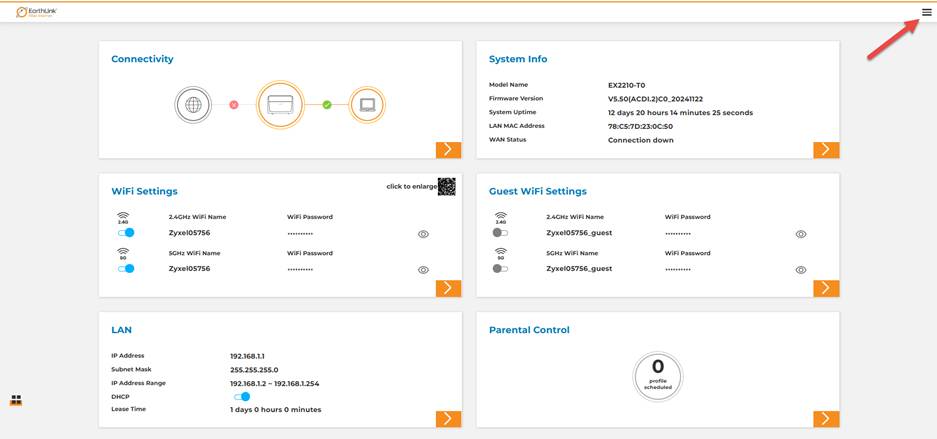Click the System Uptime value

click(x=680, y=113)
